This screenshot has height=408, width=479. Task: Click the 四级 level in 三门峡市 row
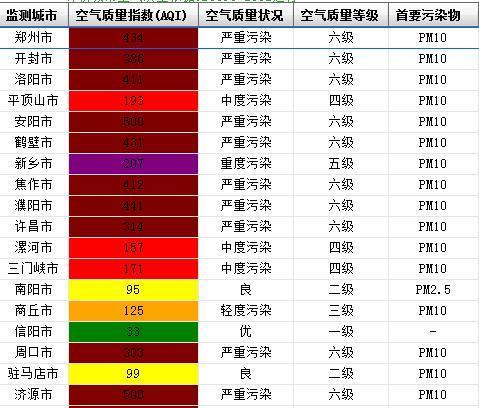pyautogui.click(x=341, y=269)
